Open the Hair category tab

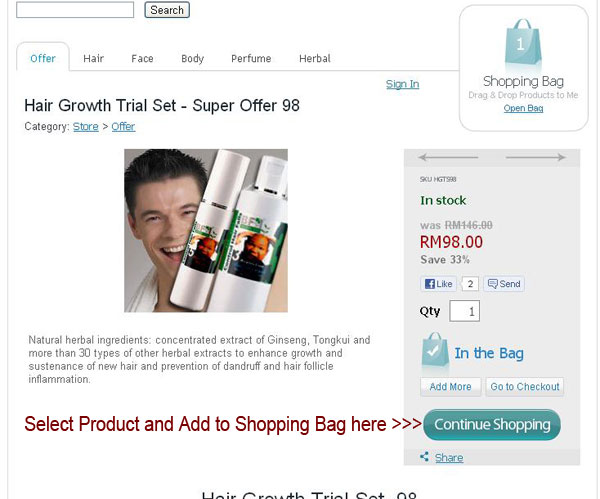coord(93,59)
